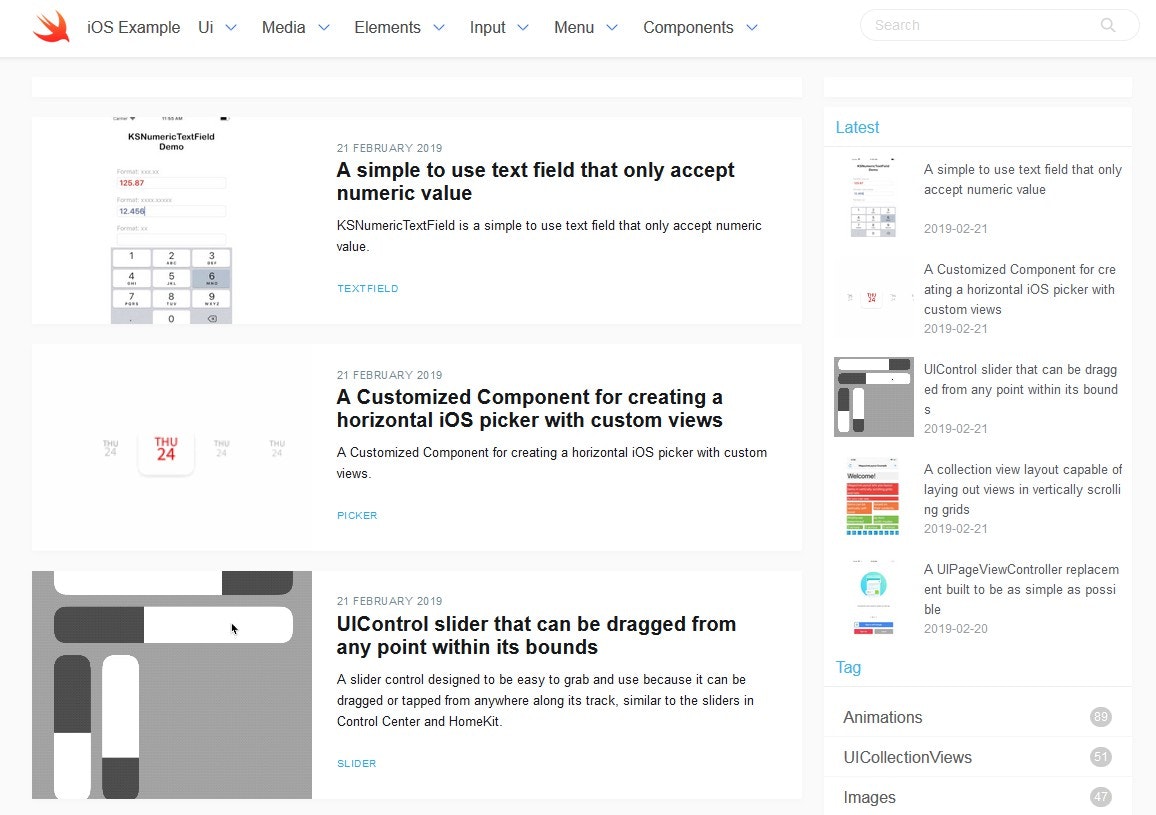Open Latest link 'A collection view layout capable'

click(1023, 489)
